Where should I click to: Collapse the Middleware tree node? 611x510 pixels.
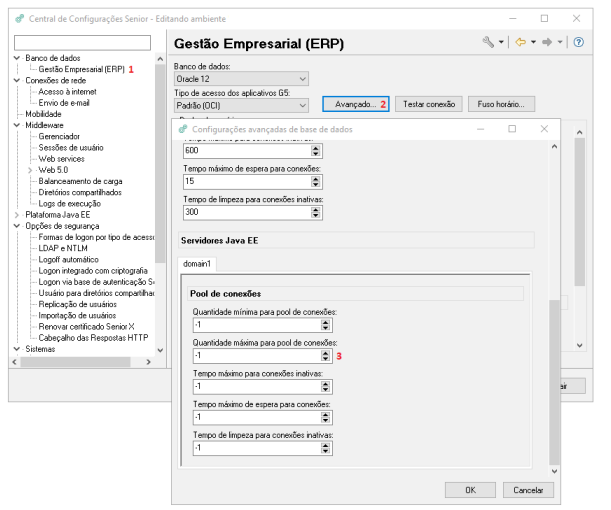[x=17, y=125]
